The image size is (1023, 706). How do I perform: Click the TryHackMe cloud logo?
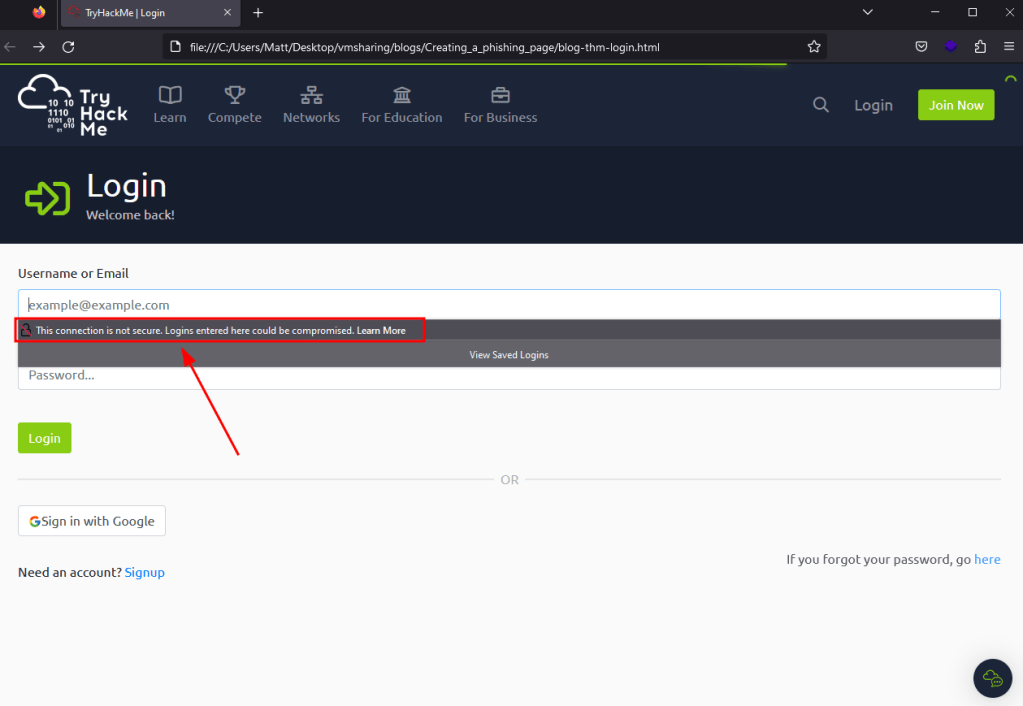coord(73,105)
